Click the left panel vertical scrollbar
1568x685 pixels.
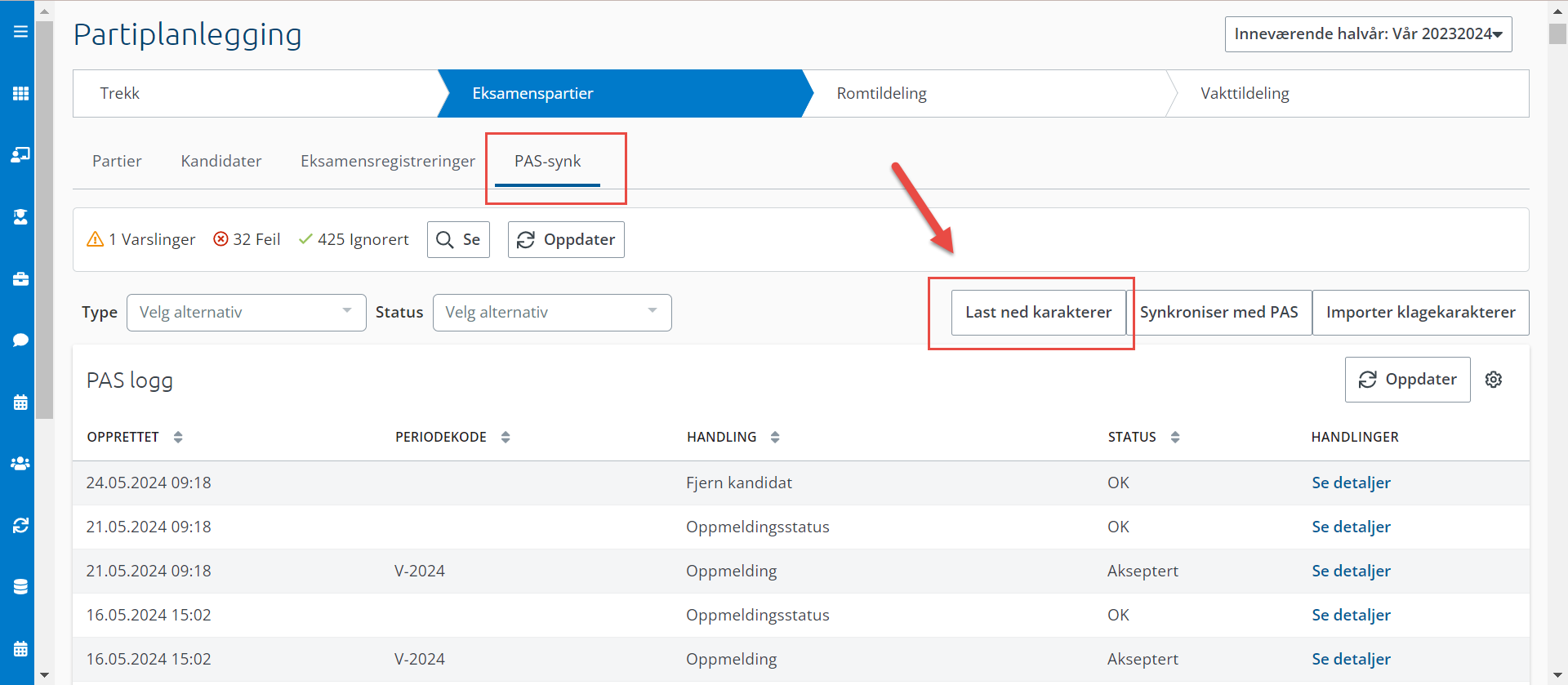pyautogui.click(x=45, y=220)
